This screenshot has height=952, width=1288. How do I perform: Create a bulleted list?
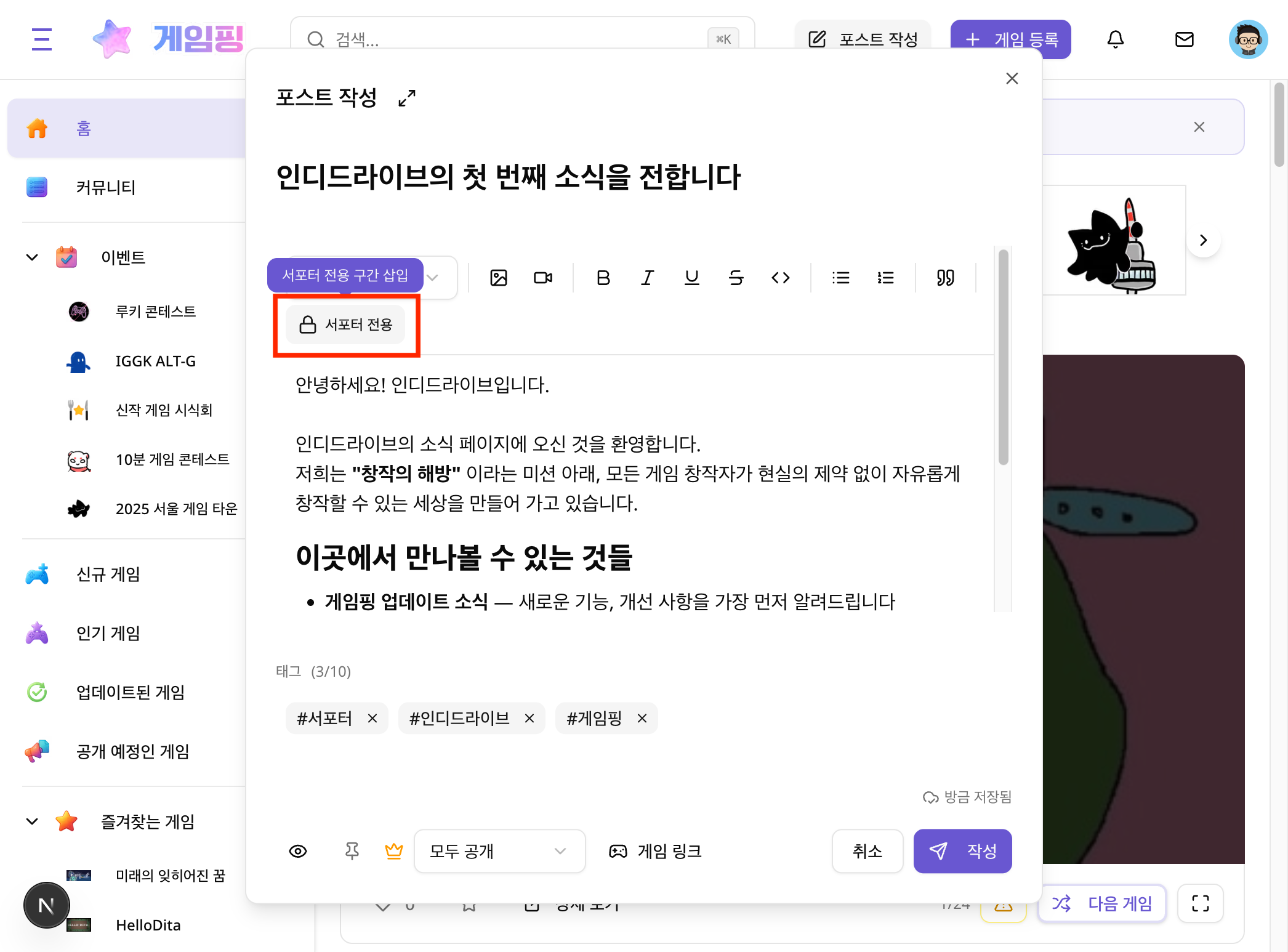(x=840, y=278)
